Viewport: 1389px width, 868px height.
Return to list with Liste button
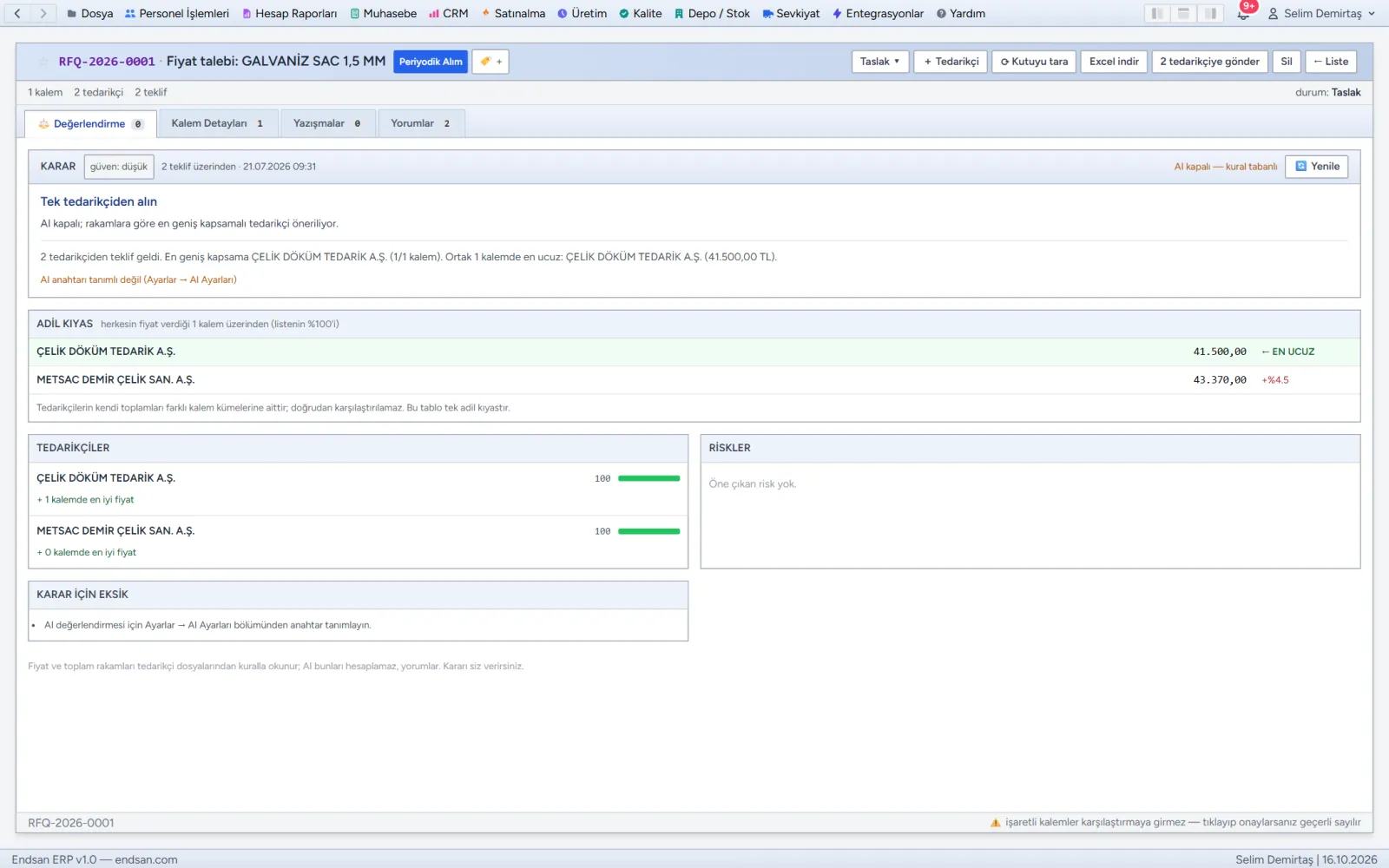point(1331,62)
